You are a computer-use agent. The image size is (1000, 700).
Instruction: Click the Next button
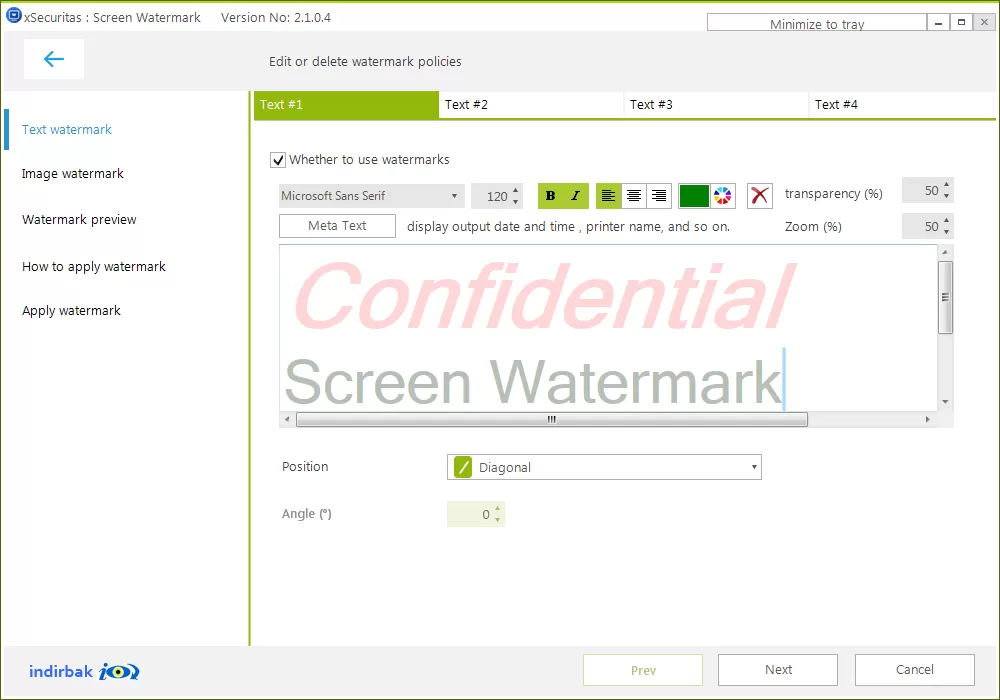(778, 670)
